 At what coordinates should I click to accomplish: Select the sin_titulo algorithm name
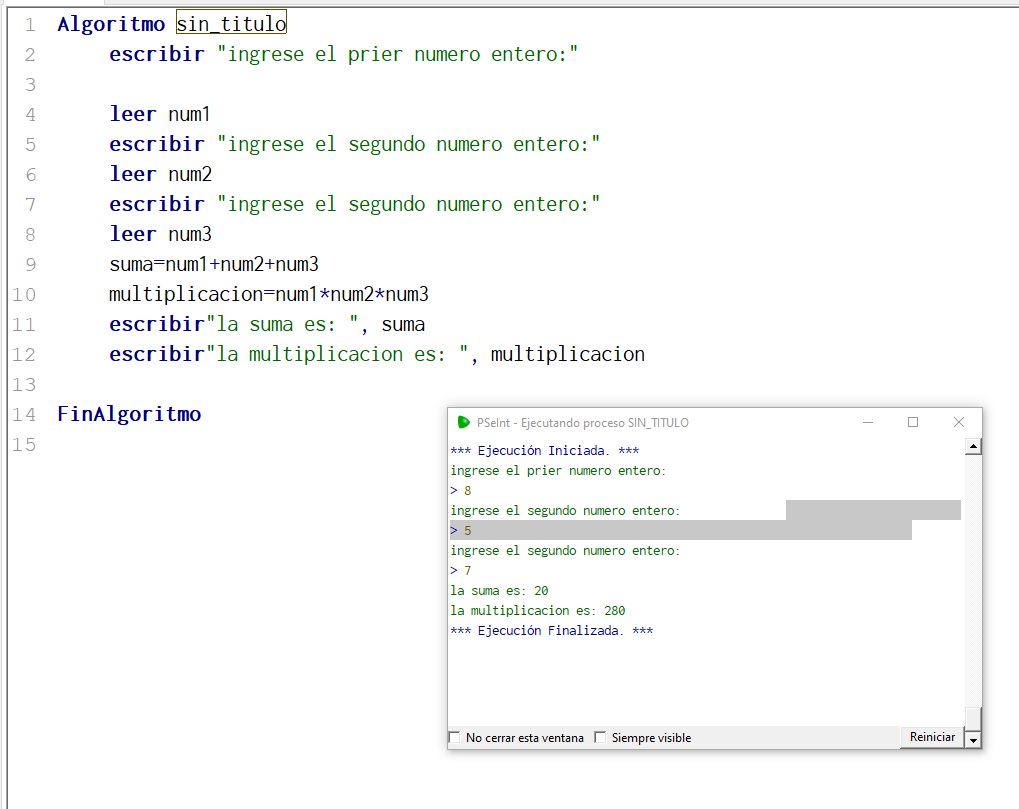pos(231,24)
